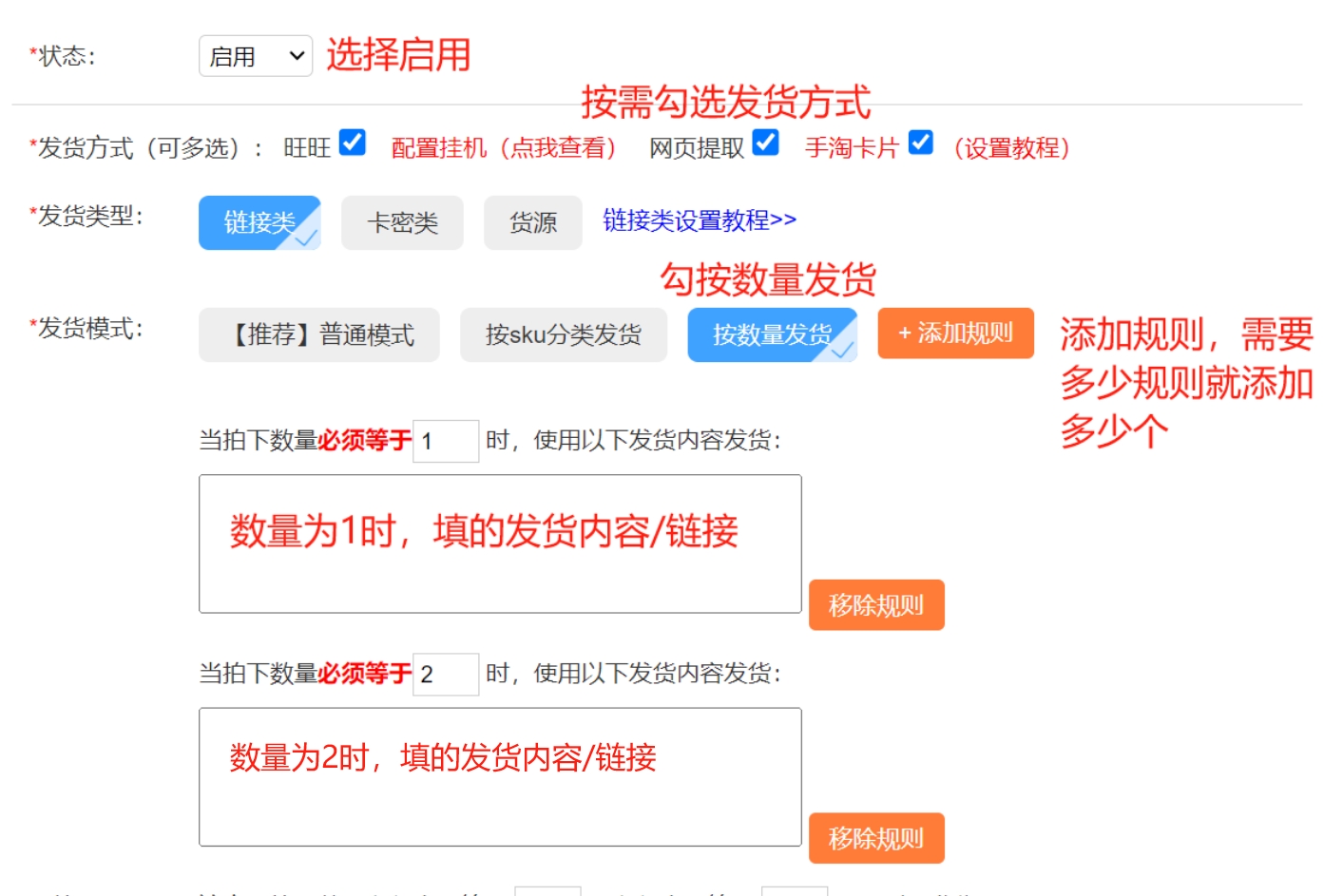Choose 按sku分类发货 mode

[563, 334]
